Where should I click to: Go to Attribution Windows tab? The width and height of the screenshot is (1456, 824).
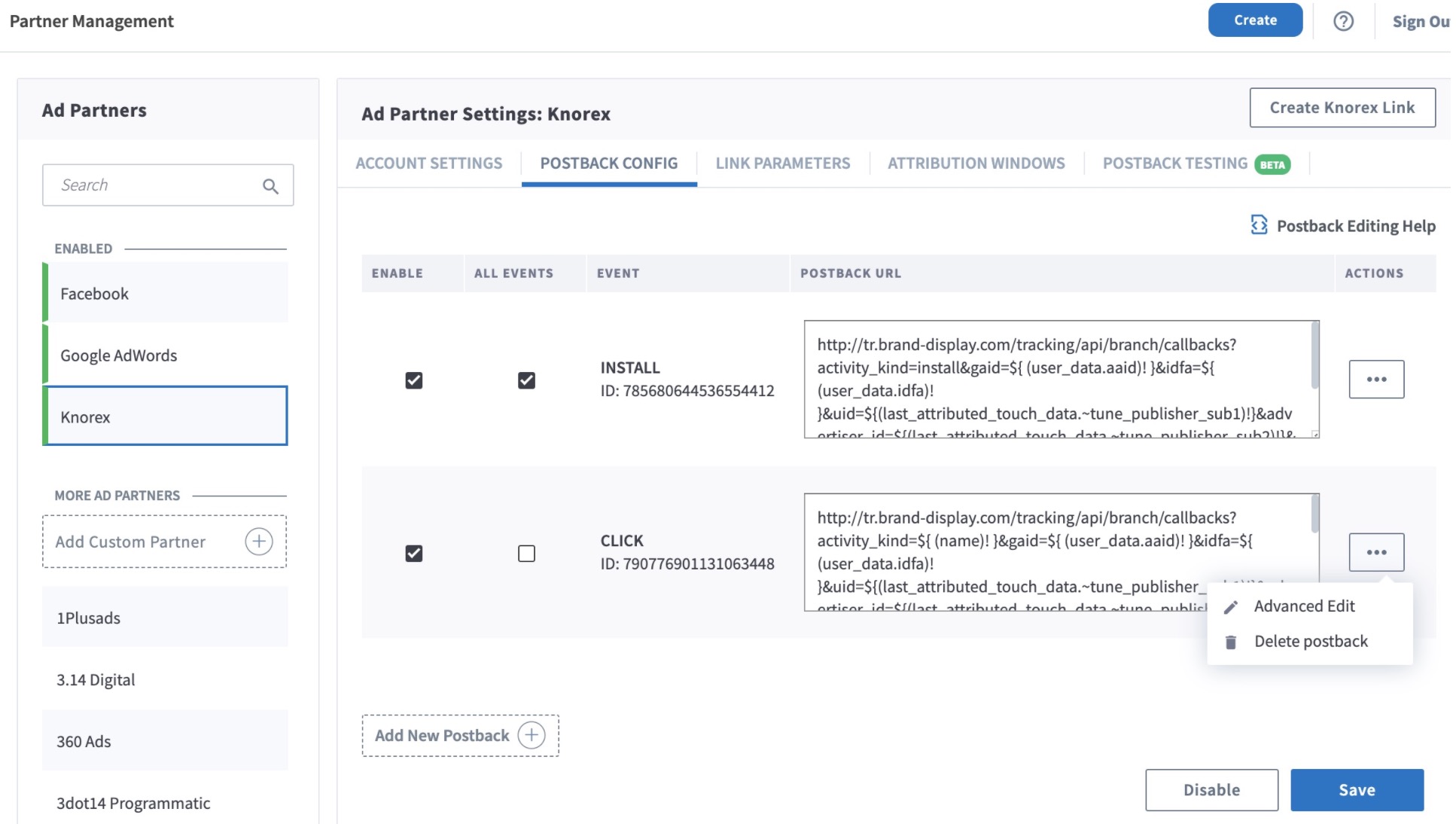point(976,163)
